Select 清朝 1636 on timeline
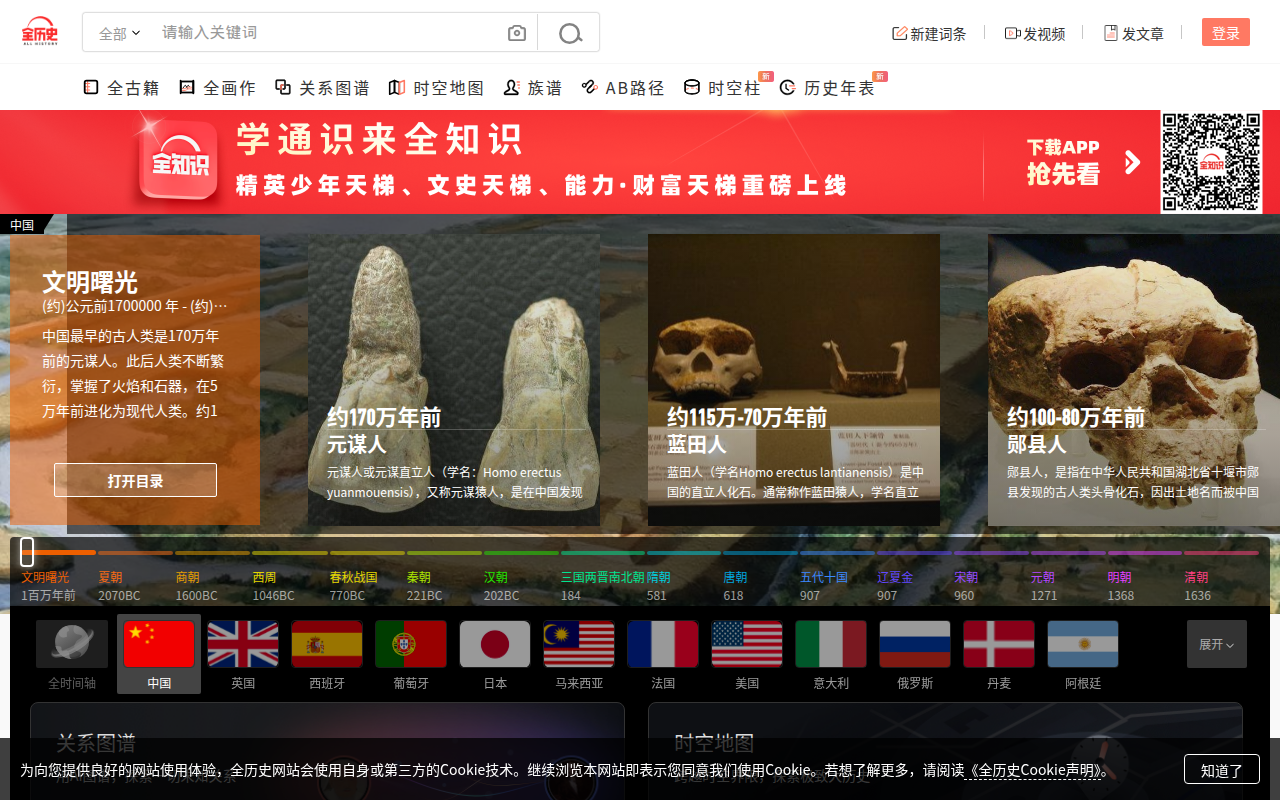Screen dimensions: 1280x800 click(x=1197, y=586)
